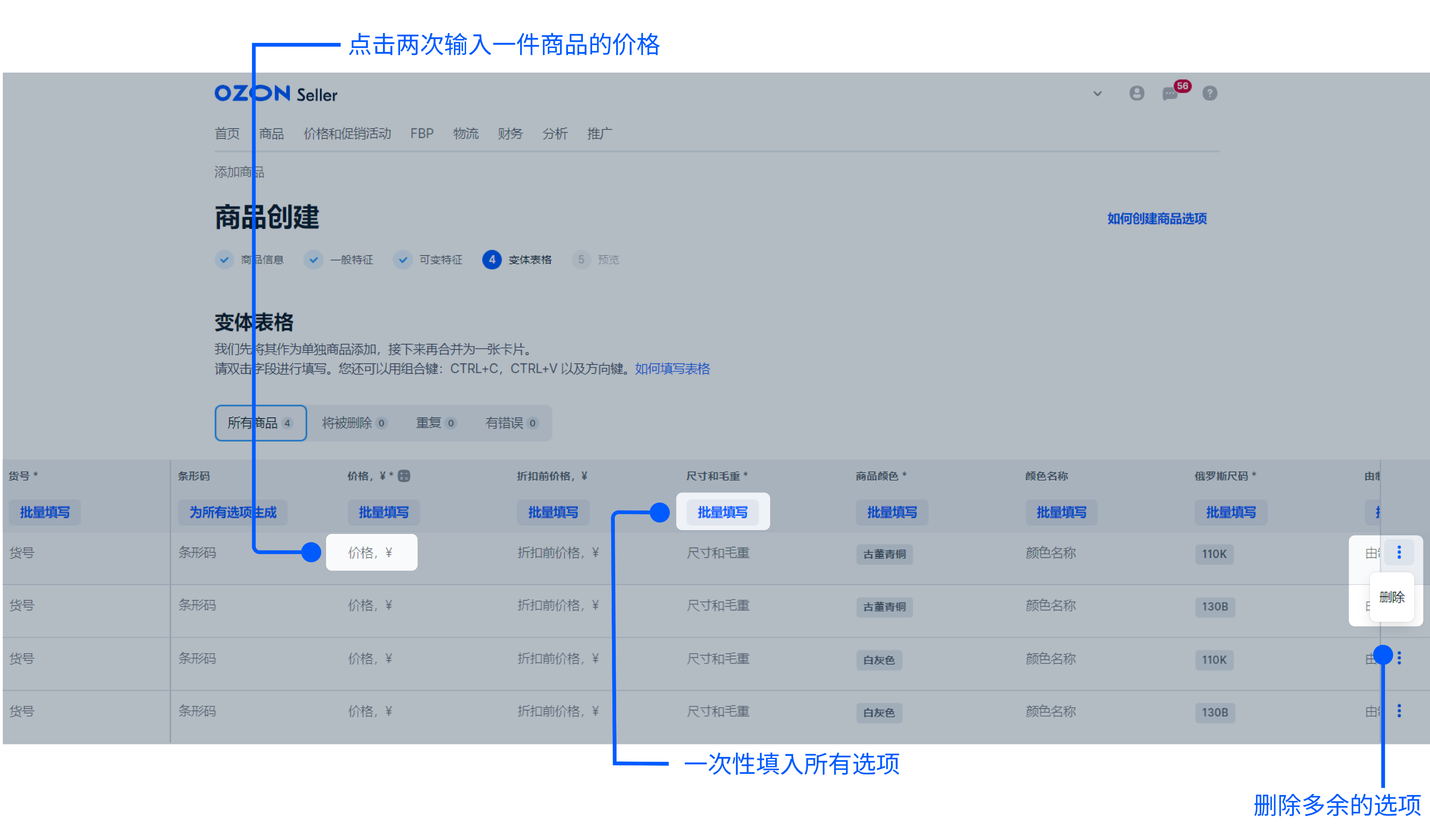Open the 分析 navigation item
The image size is (1430, 840).
coord(555,133)
